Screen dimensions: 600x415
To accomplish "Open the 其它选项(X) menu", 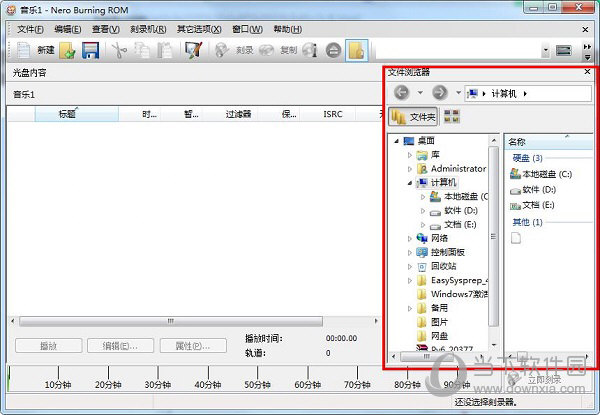I will coord(199,29).
